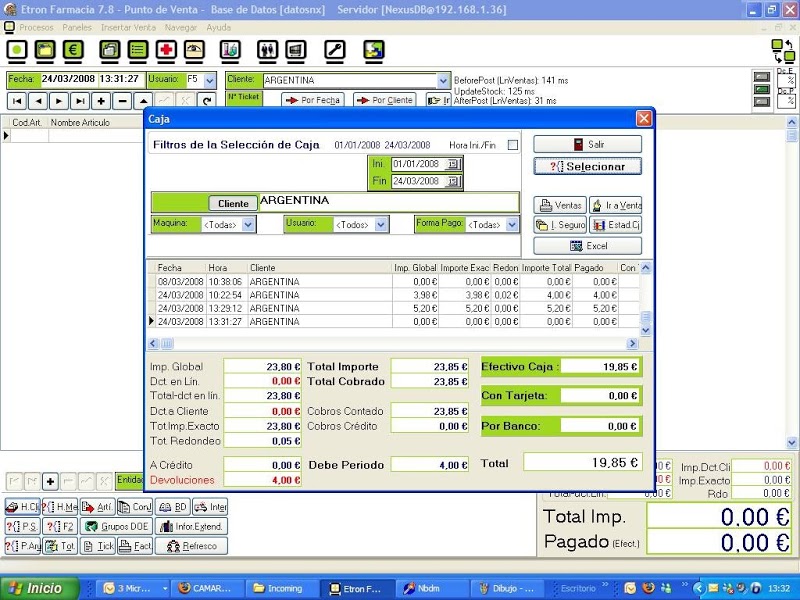Open the Insertar Venta menu
Screen dimensions: 800x600
point(129,28)
